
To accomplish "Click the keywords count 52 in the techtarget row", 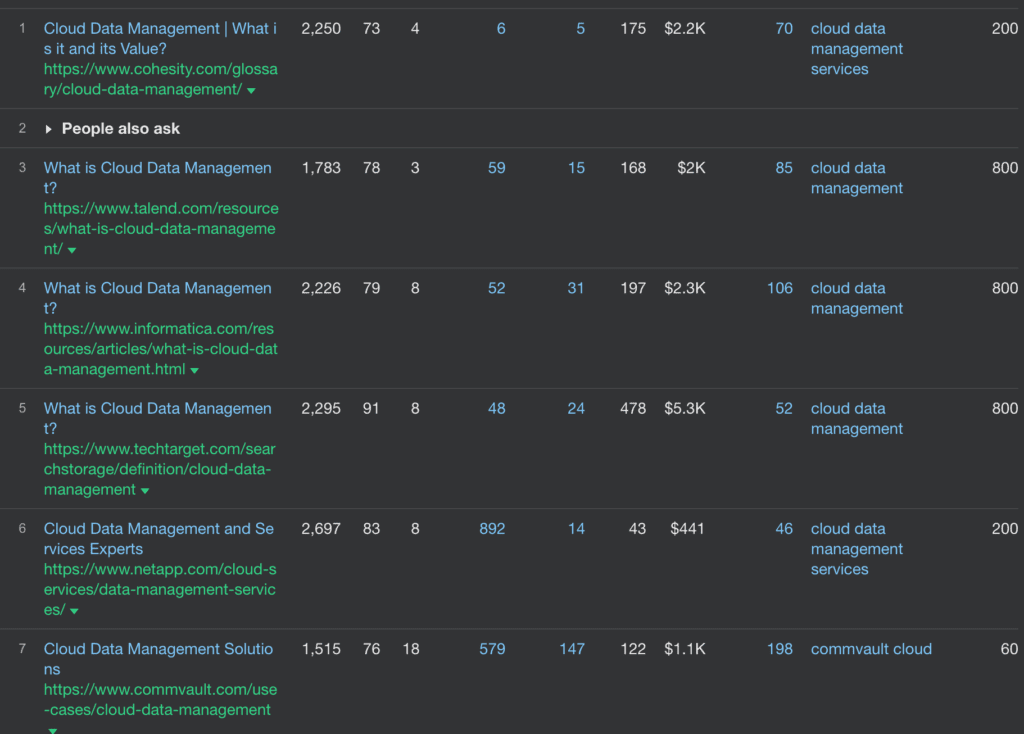I will 784,408.
